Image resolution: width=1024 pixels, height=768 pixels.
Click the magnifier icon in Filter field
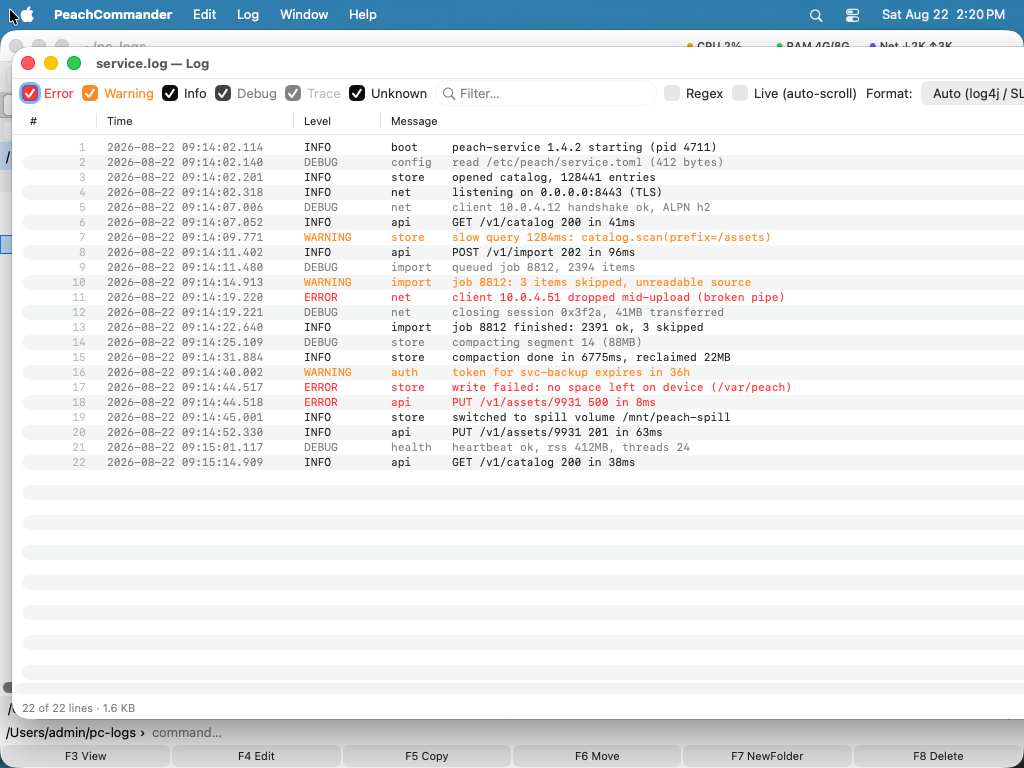pos(449,94)
